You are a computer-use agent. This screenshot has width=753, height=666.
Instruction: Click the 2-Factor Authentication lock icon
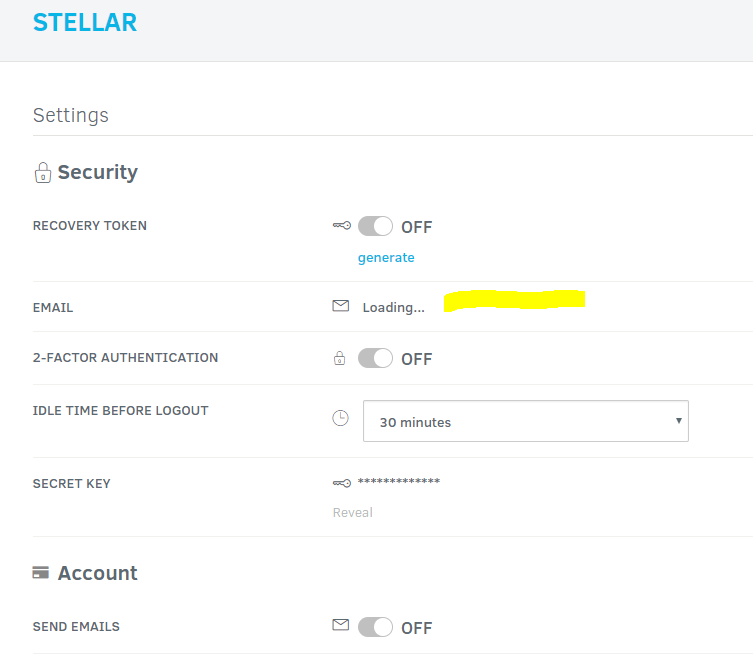[340, 358]
